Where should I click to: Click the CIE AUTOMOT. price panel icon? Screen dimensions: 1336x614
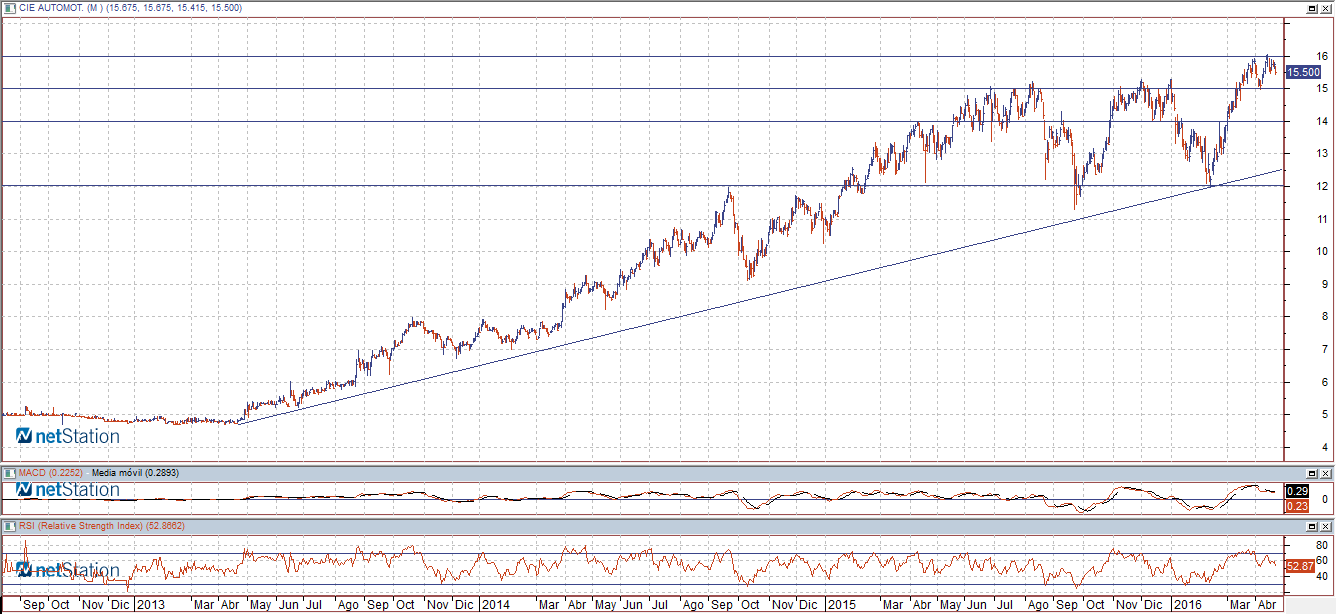[10, 8]
